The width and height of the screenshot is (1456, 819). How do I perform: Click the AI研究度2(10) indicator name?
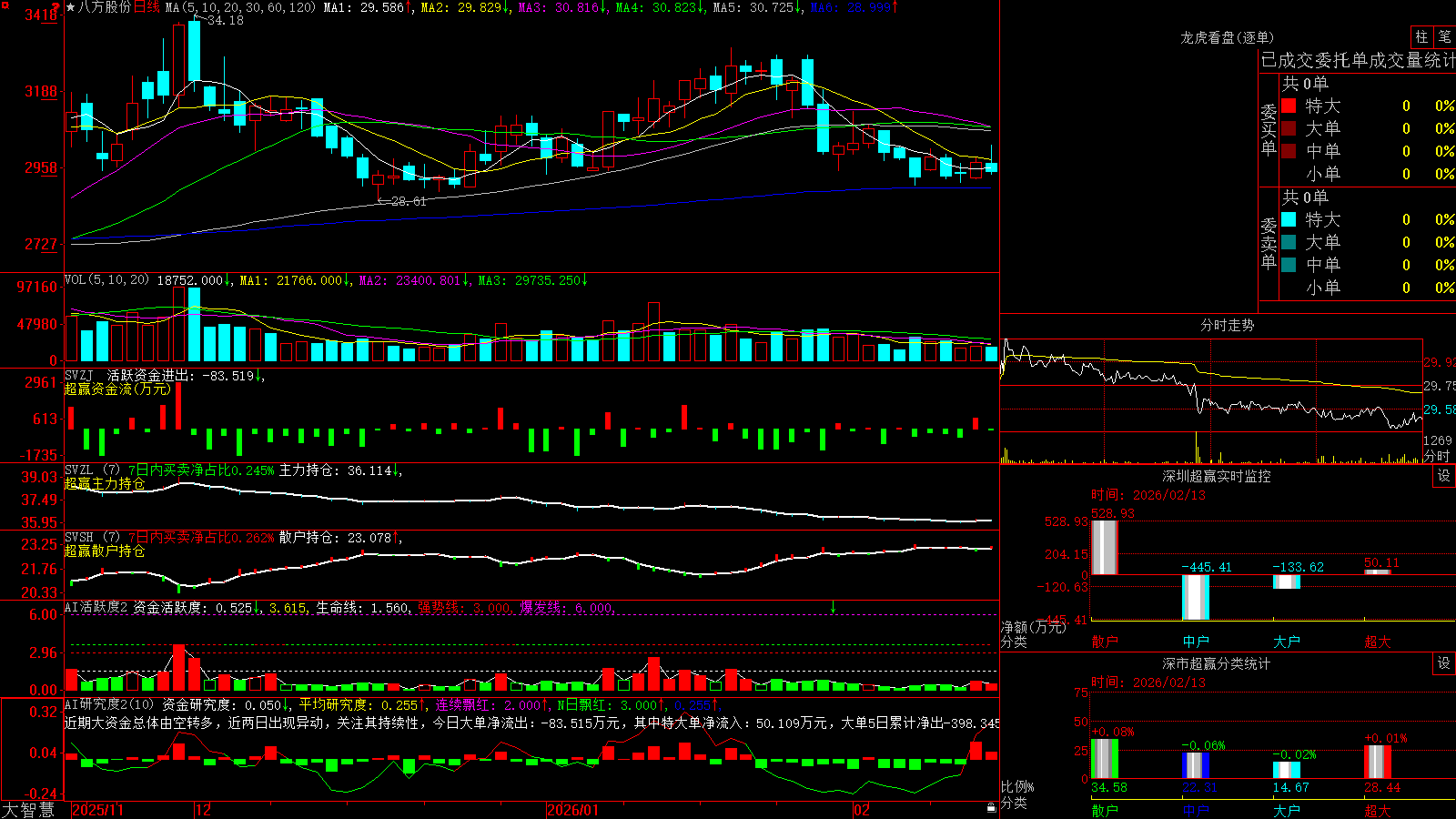[109, 704]
